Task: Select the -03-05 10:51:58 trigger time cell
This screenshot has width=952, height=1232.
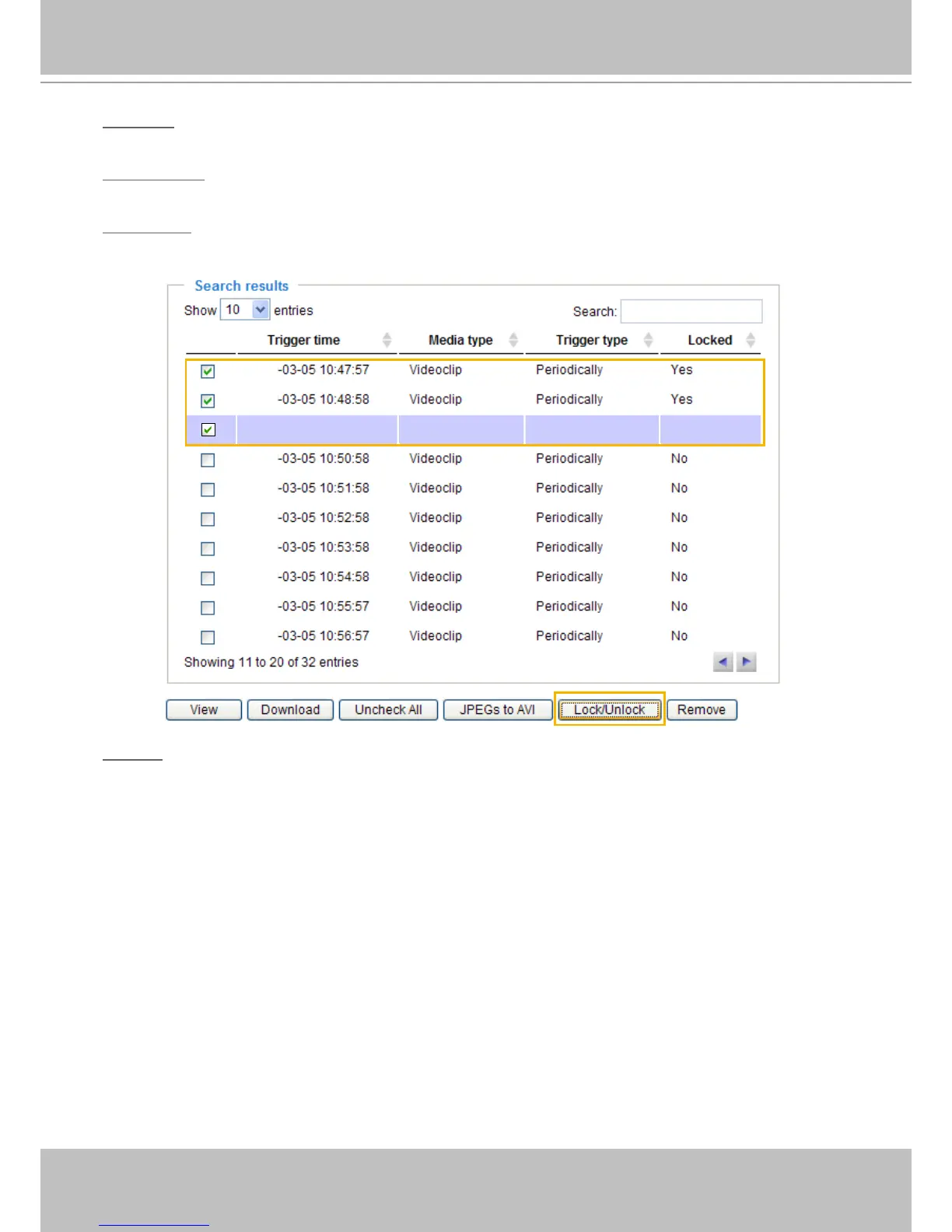Action: coord(324,488)
